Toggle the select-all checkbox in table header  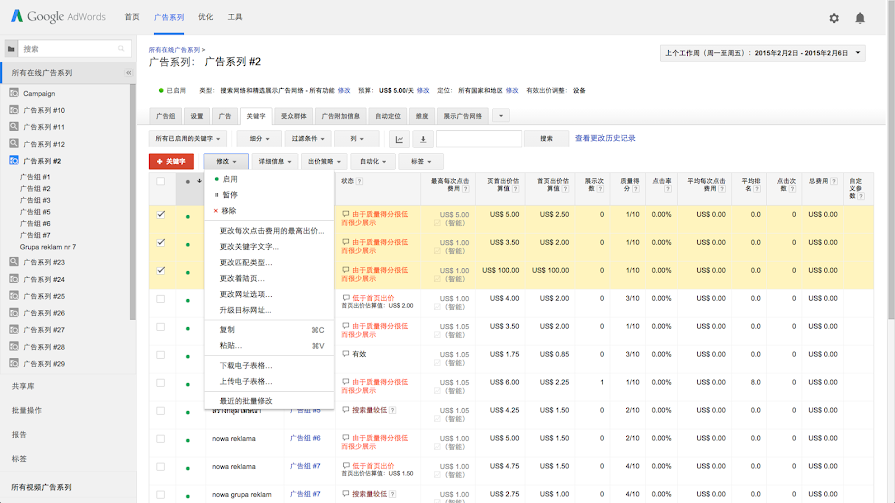161,181
